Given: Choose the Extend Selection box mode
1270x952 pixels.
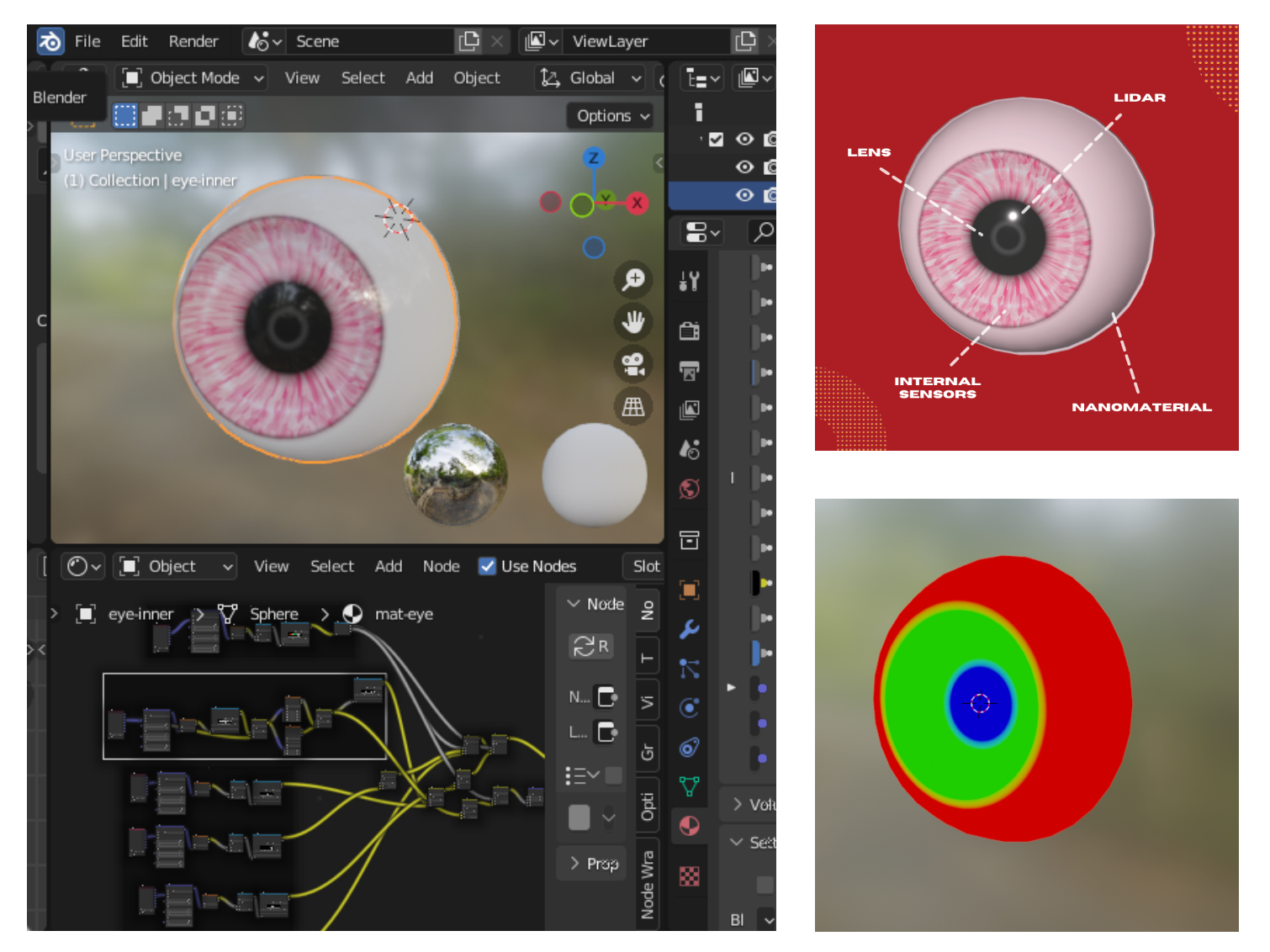Looking at the screenshot, I should coord(151,115).
